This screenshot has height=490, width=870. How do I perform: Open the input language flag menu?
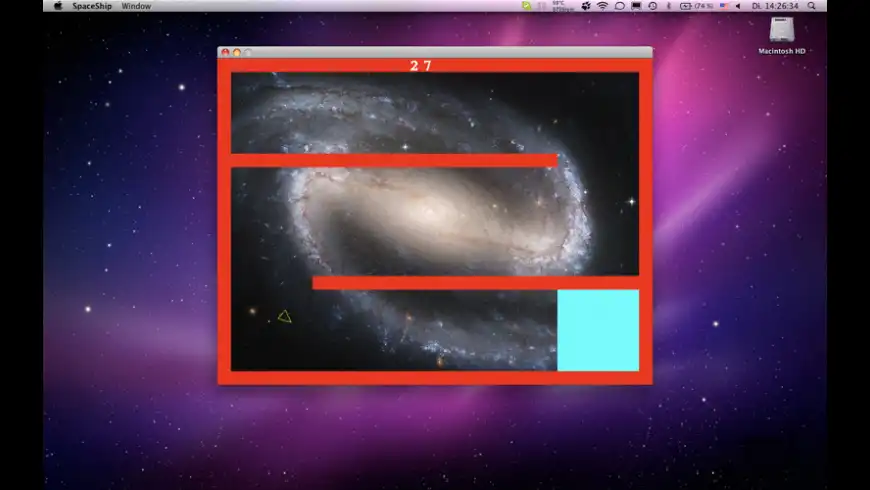coord(724,6)
